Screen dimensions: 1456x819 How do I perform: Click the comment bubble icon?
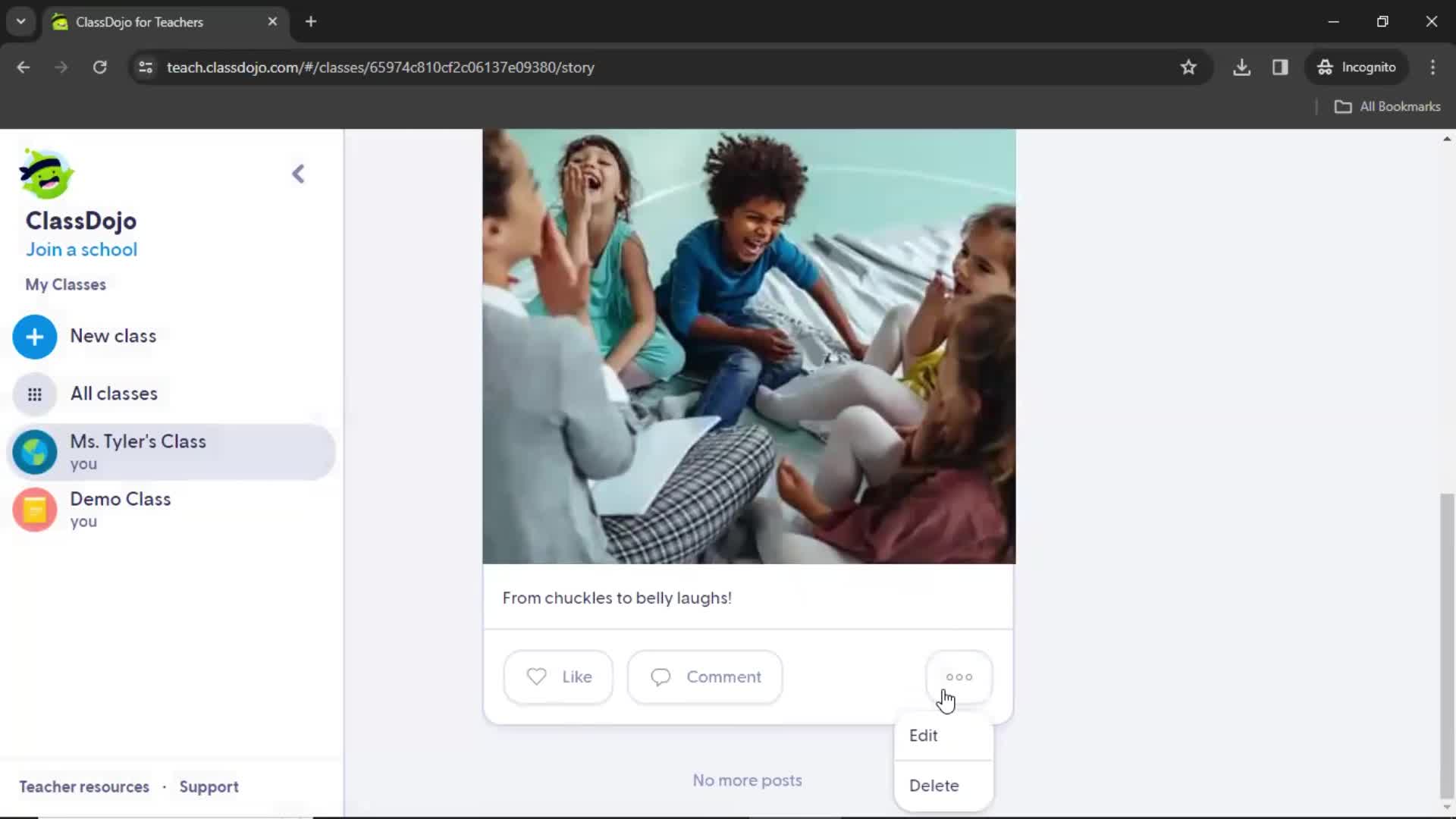[x=660, y=677]
